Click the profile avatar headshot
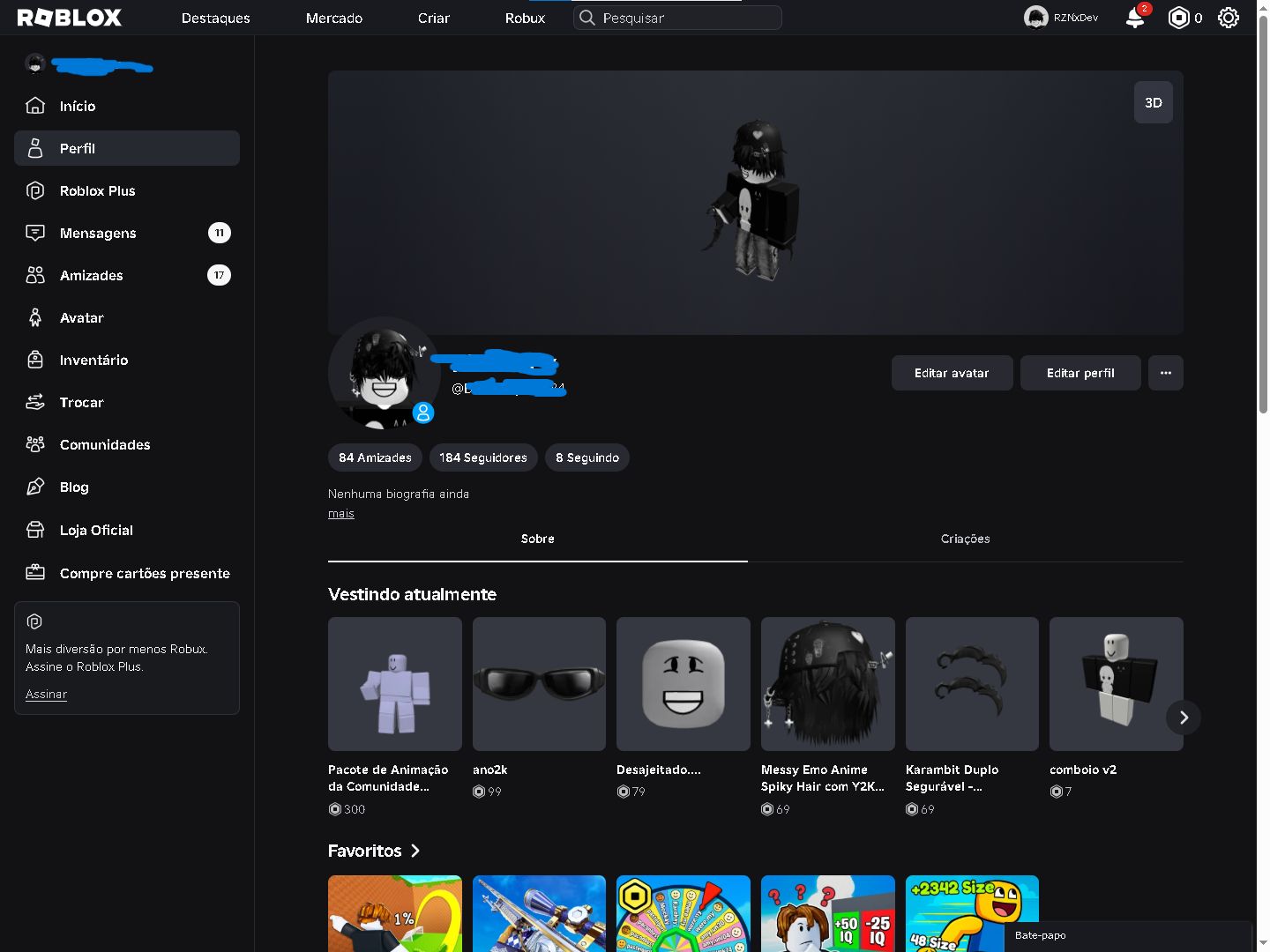 coord(384,373)
